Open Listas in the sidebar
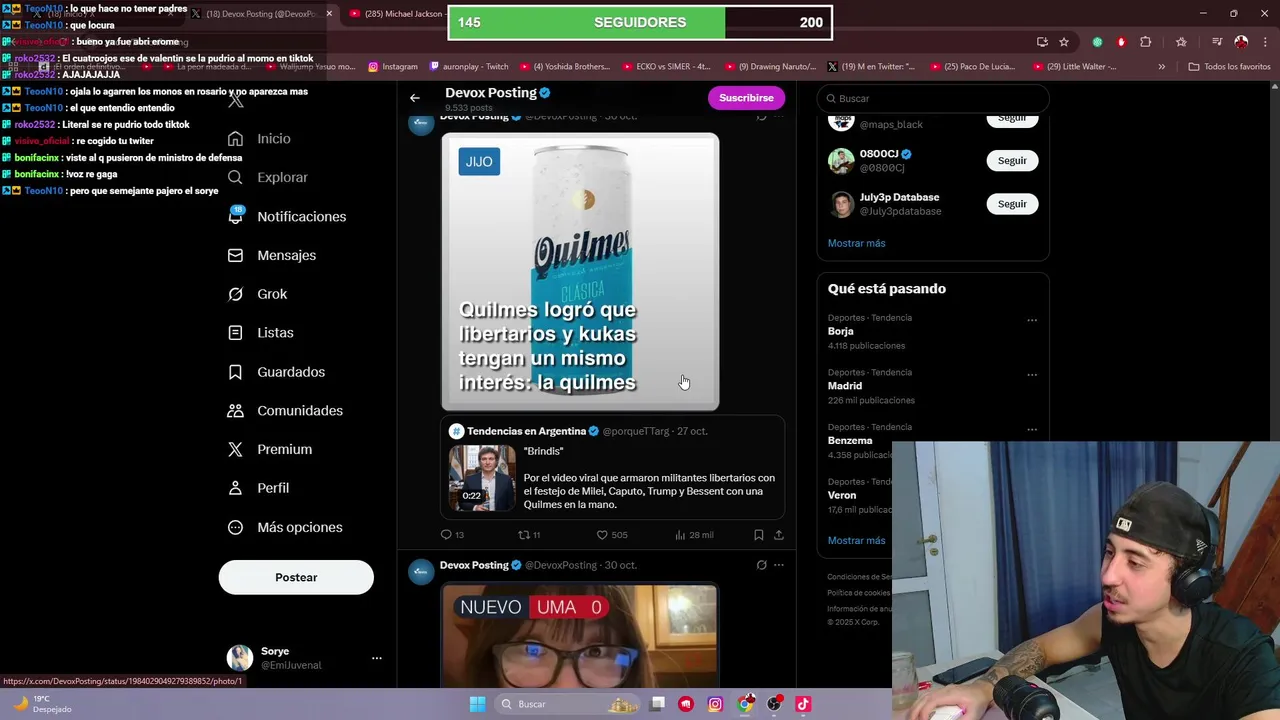1280x720 pixels. click(x=261, y=333)
